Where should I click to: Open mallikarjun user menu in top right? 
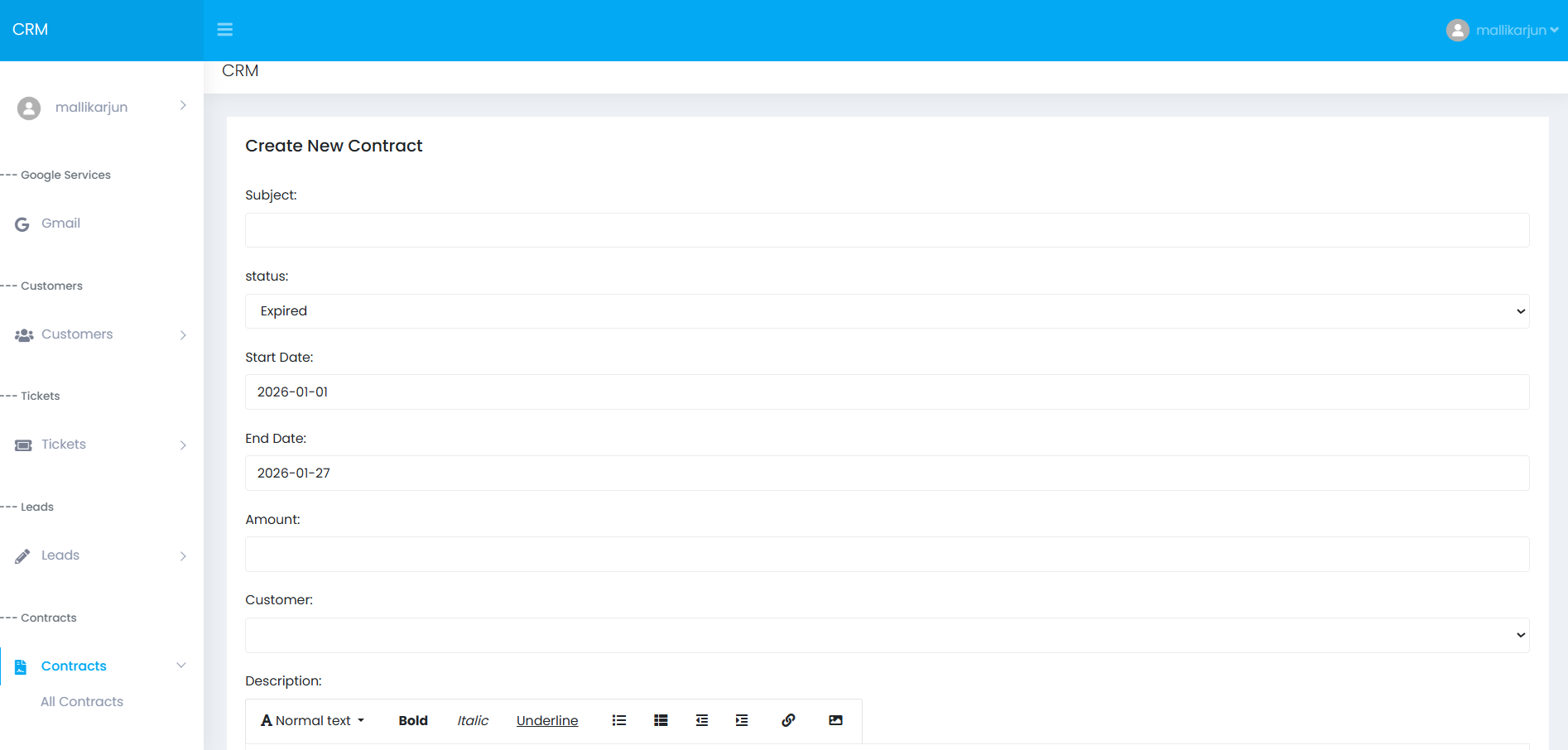1503,30
